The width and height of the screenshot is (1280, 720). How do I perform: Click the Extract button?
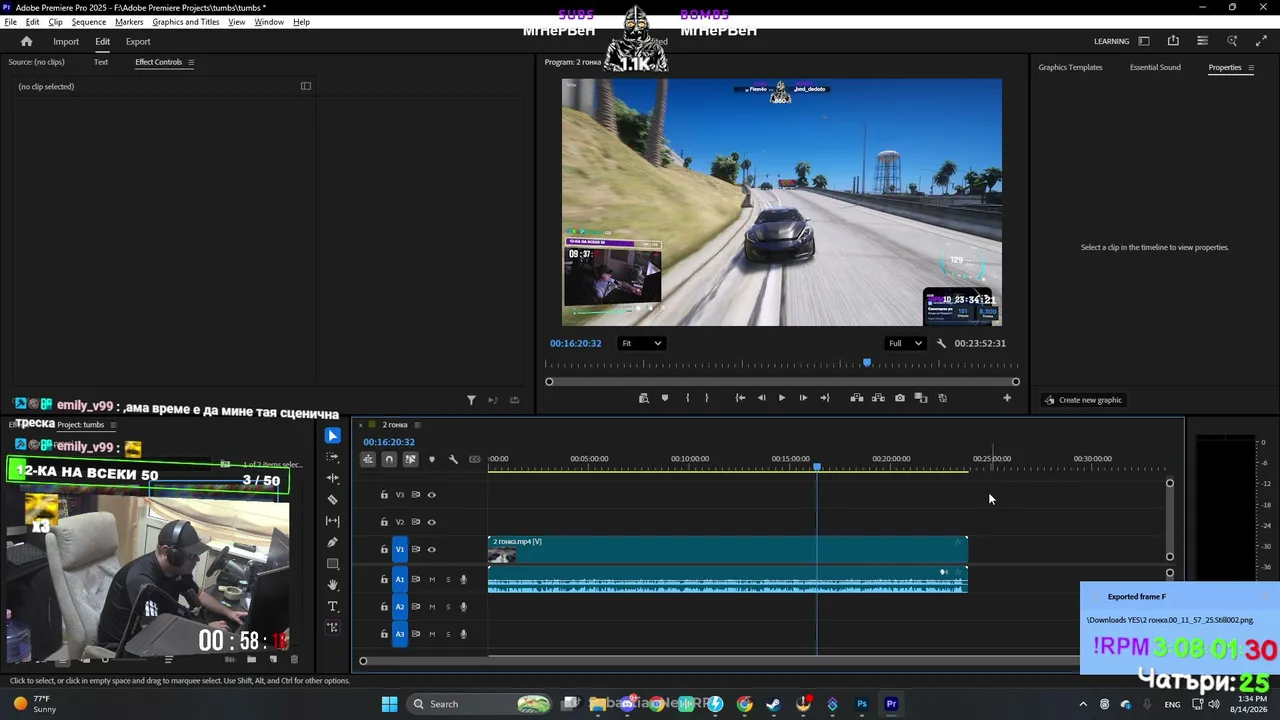[878, 398]
